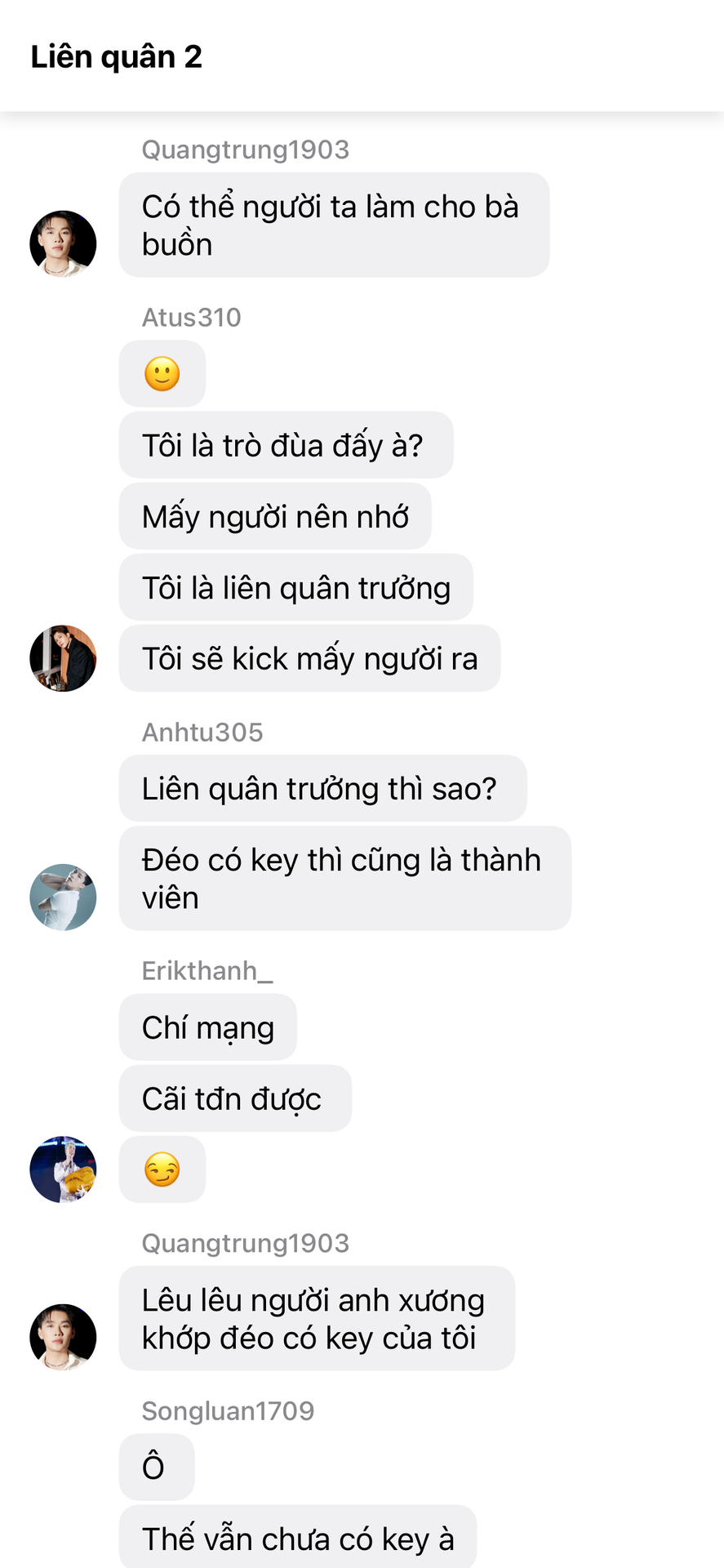Open the Songluan1709 username label

pyautogui.click(x=228, y=1410)
